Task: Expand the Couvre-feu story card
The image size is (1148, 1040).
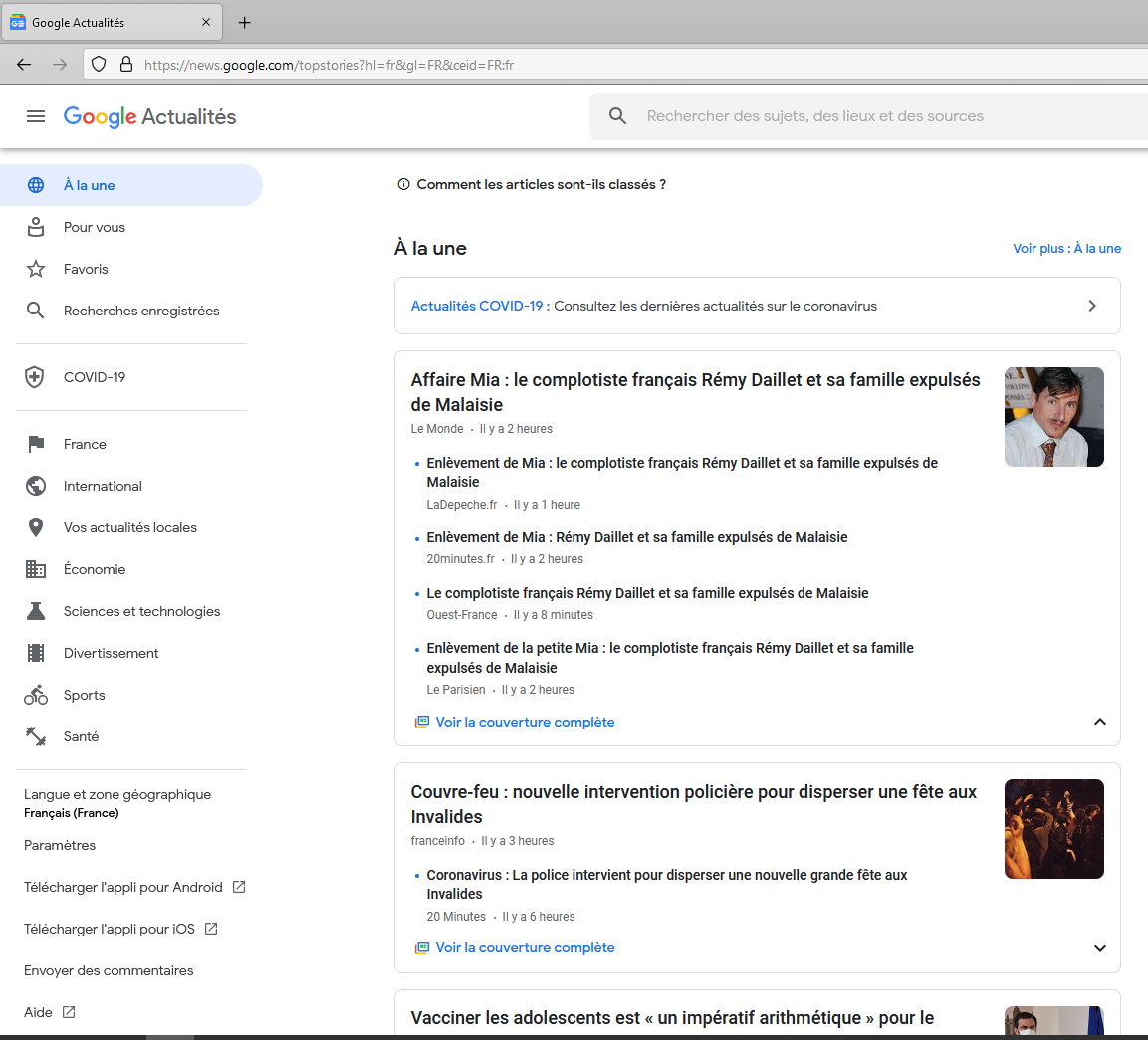Action: 1099,948
